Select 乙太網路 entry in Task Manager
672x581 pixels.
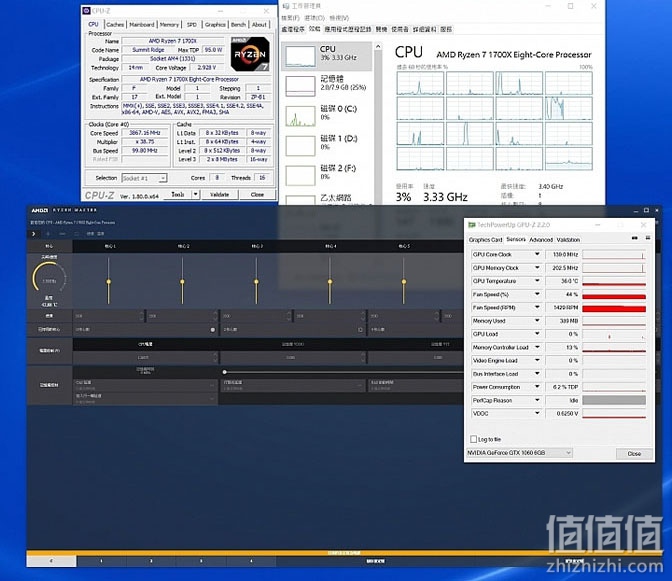327,198
